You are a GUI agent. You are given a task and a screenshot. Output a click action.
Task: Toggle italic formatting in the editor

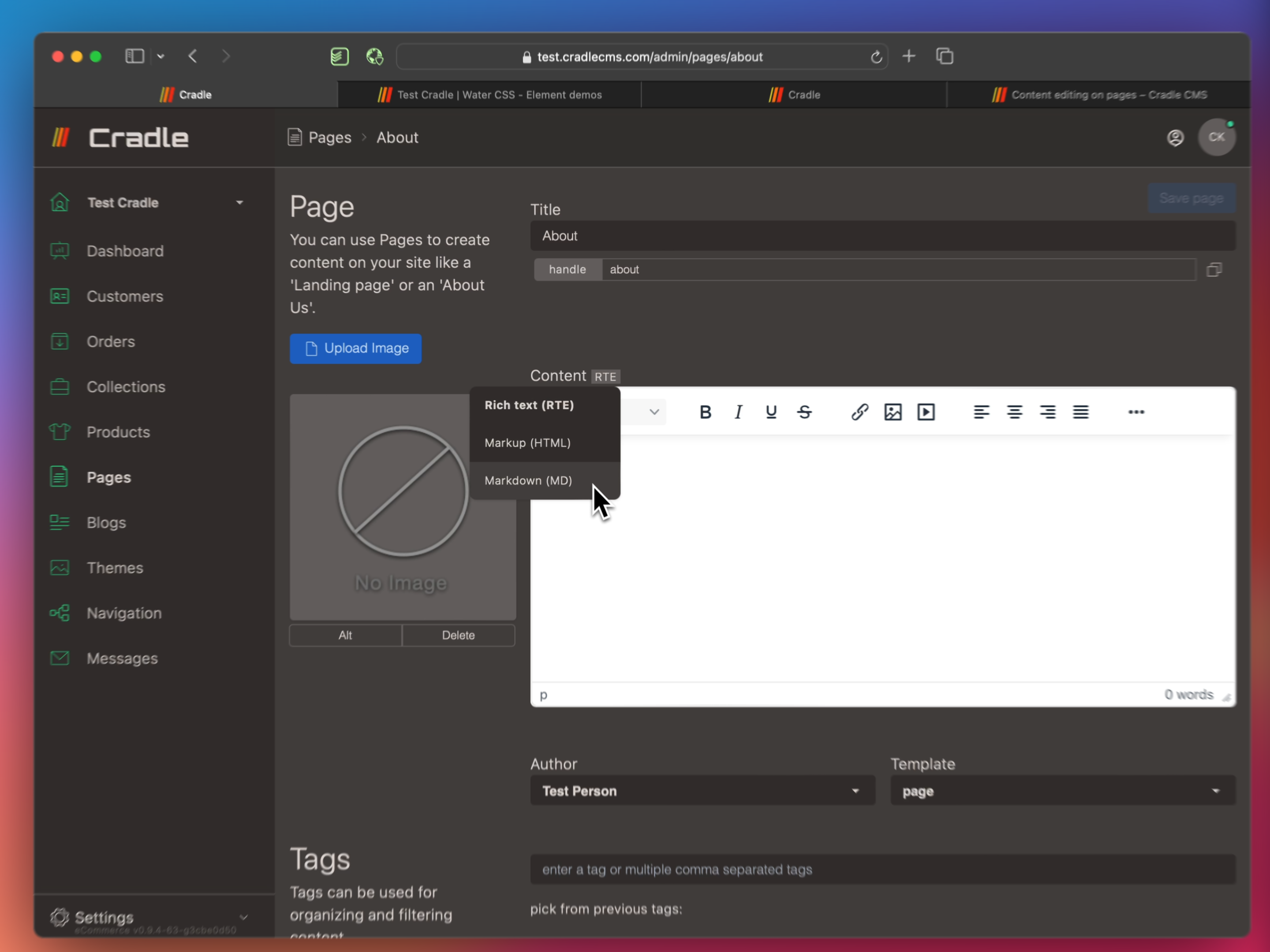(x=738, y=412)
